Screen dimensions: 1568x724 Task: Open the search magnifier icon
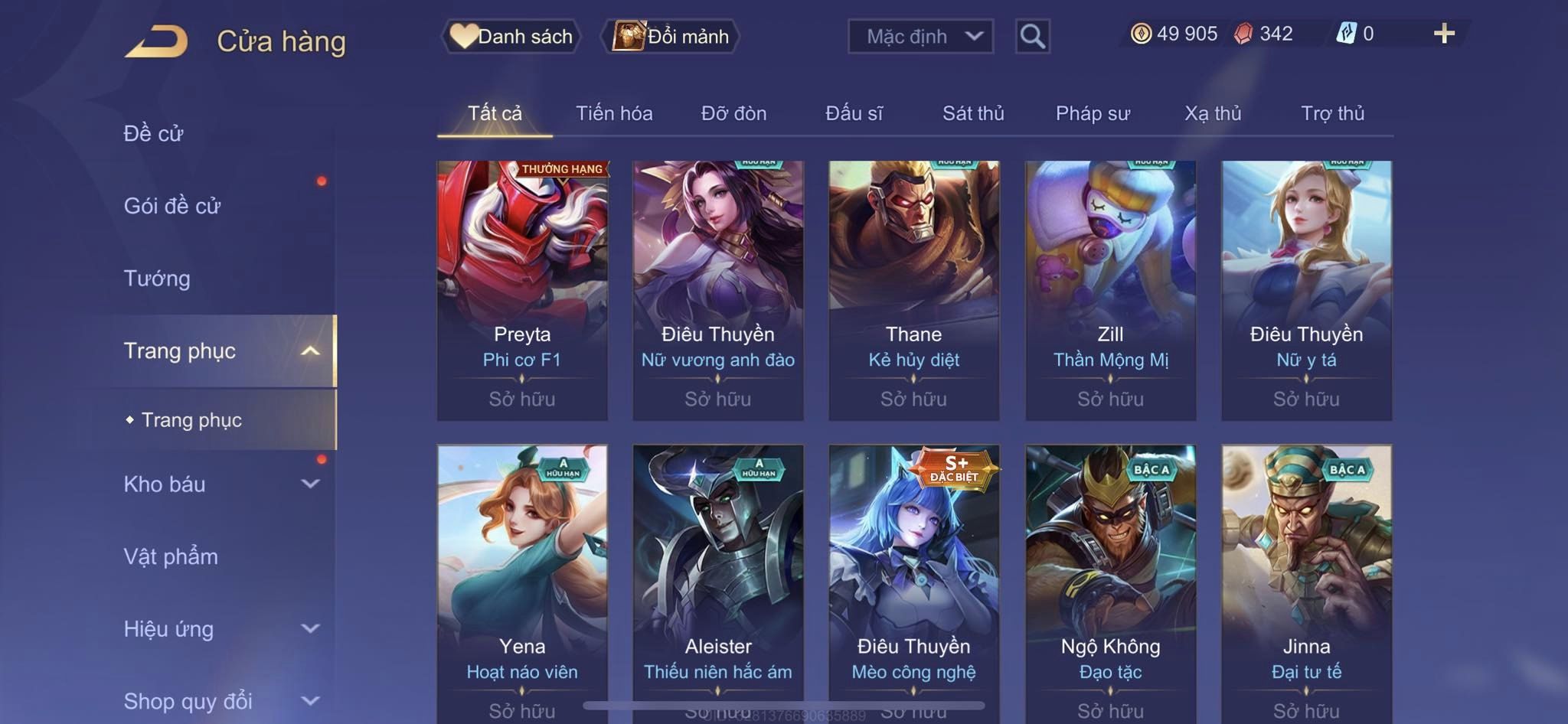coord(1032,36)
